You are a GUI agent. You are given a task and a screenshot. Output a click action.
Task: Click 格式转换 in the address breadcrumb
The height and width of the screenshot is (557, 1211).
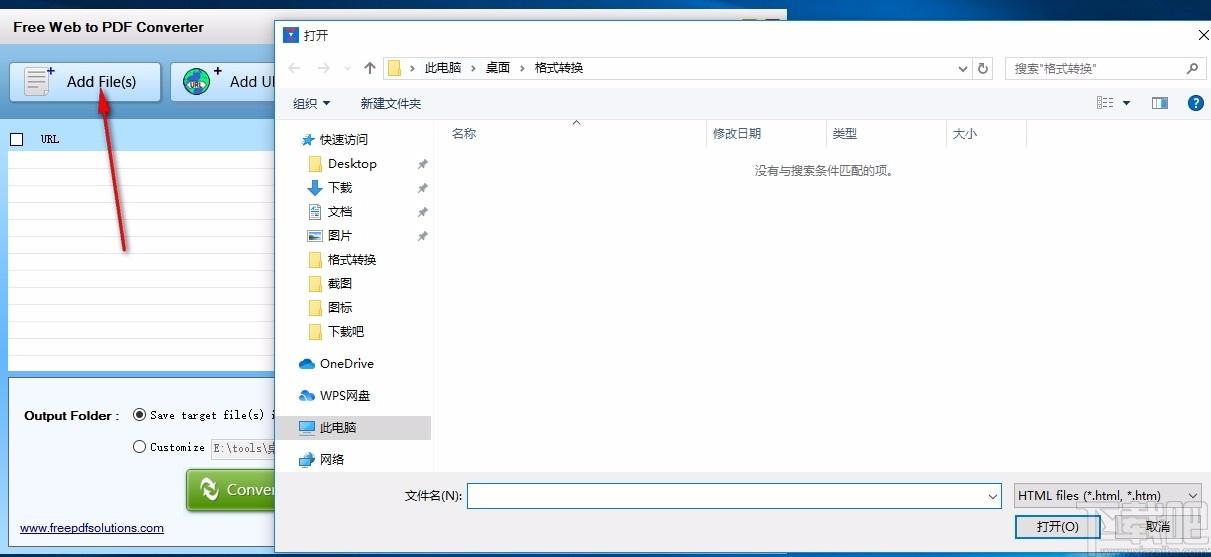[x=559, y=68]
